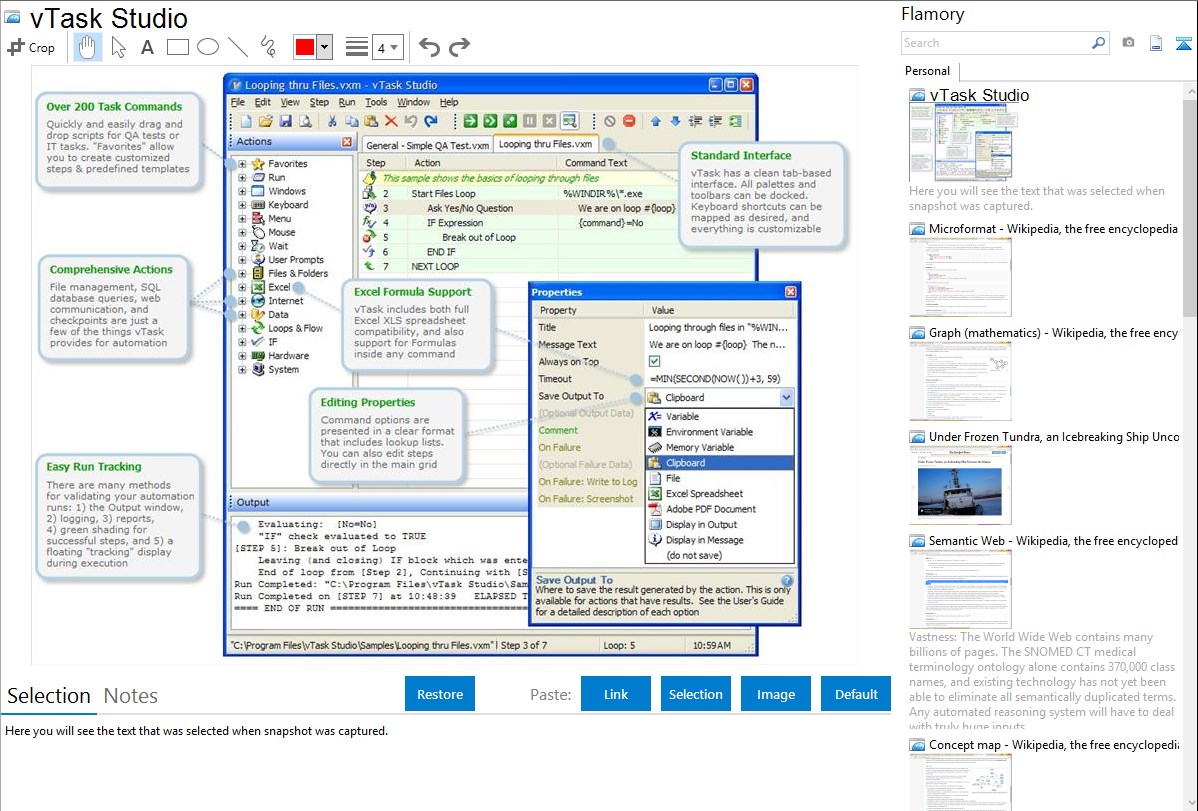Toggle the Always on Top checkbox
Viewport: 1198px width, 811px height.
pos(654,362)
